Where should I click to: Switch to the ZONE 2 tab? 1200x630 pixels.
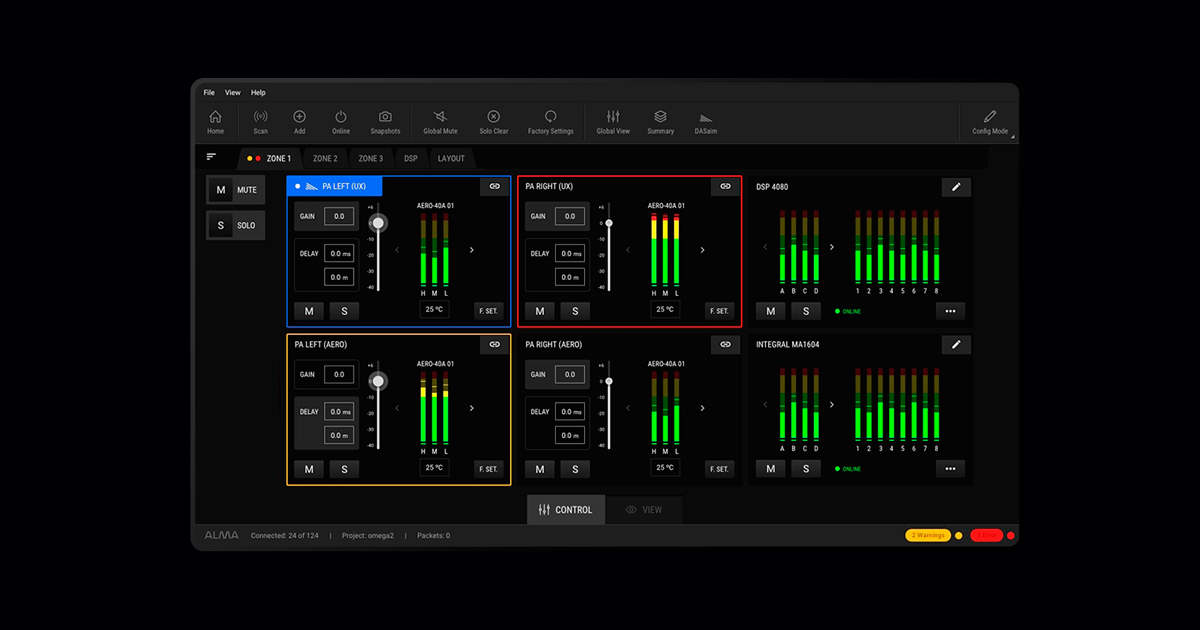[325, 158]
